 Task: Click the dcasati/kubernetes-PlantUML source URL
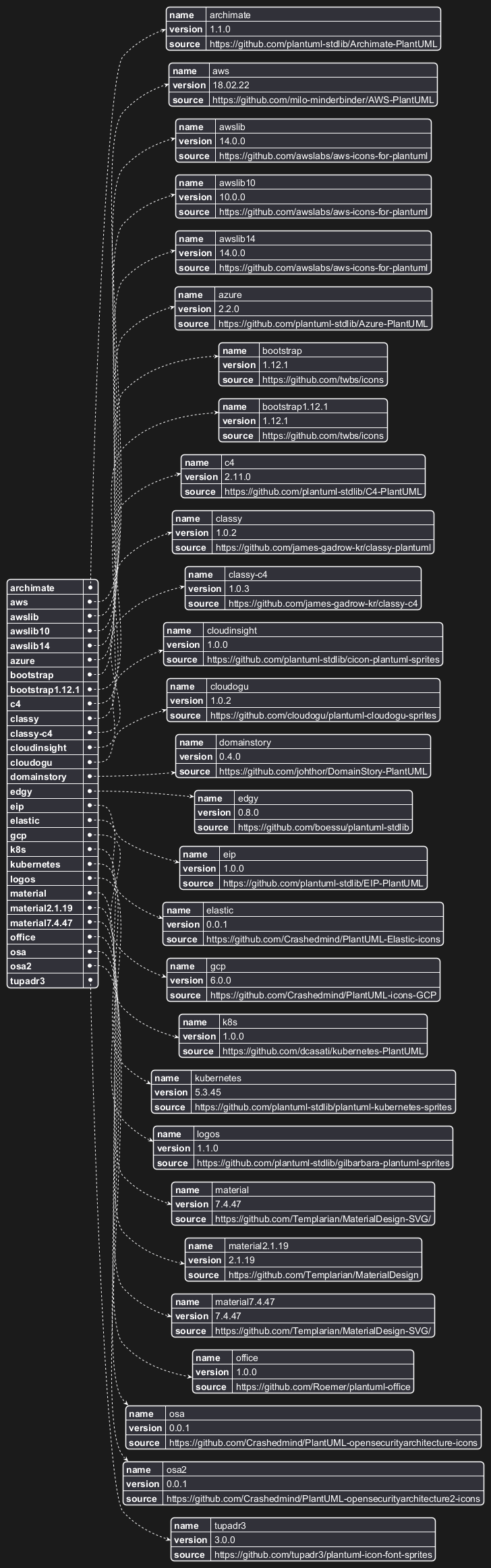[323, 1051]
